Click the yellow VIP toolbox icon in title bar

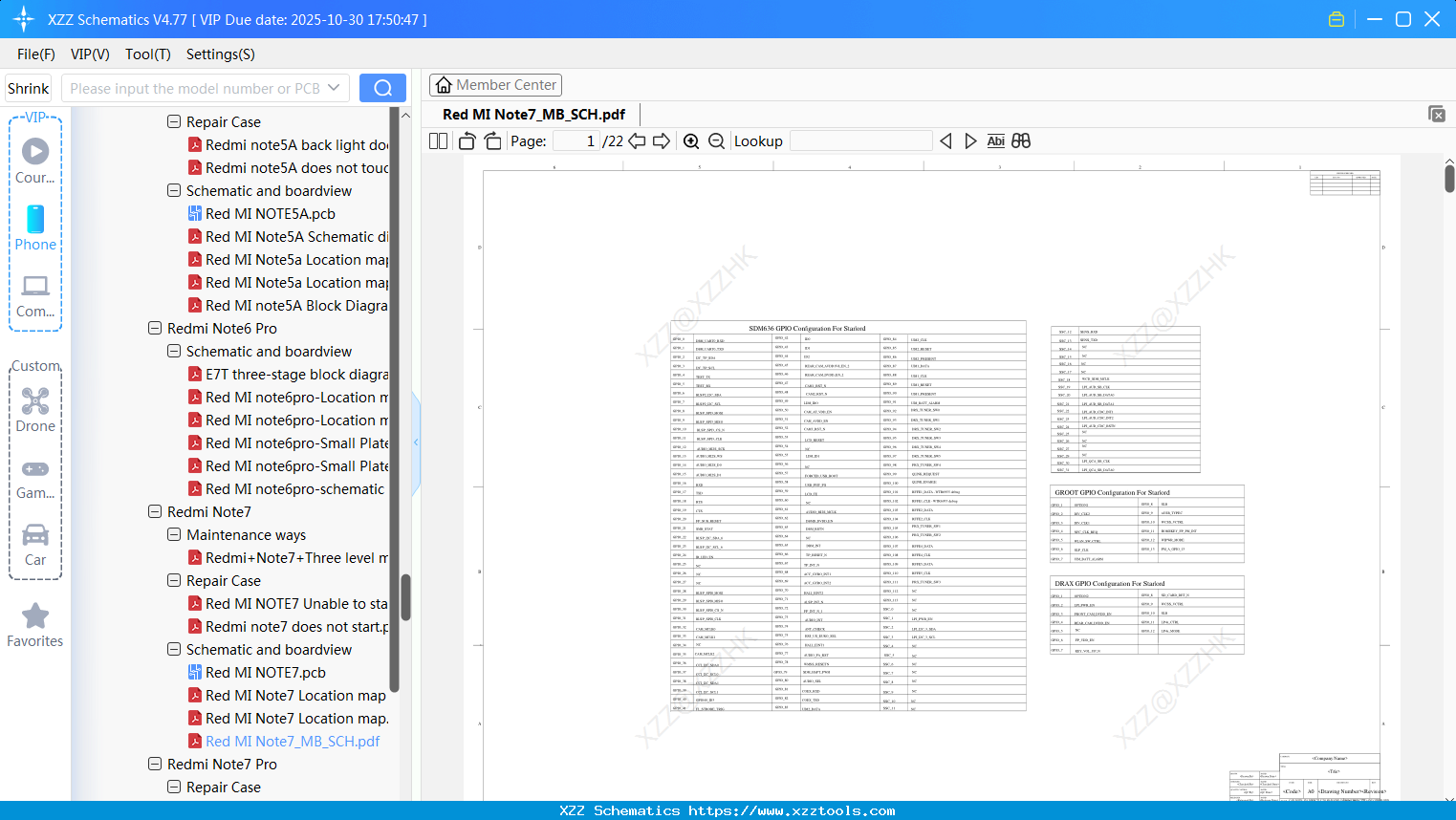(x=1336, y=19)
